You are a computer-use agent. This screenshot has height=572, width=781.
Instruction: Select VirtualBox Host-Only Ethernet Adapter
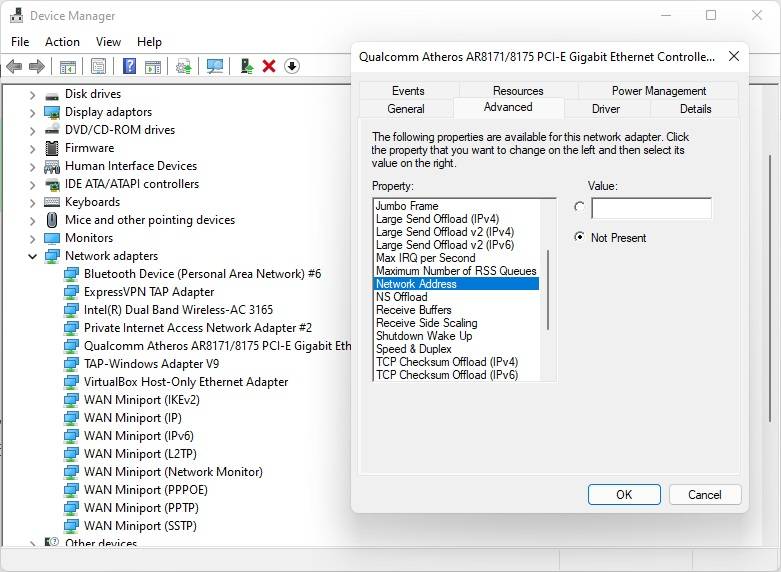click(x=186, y=382)
